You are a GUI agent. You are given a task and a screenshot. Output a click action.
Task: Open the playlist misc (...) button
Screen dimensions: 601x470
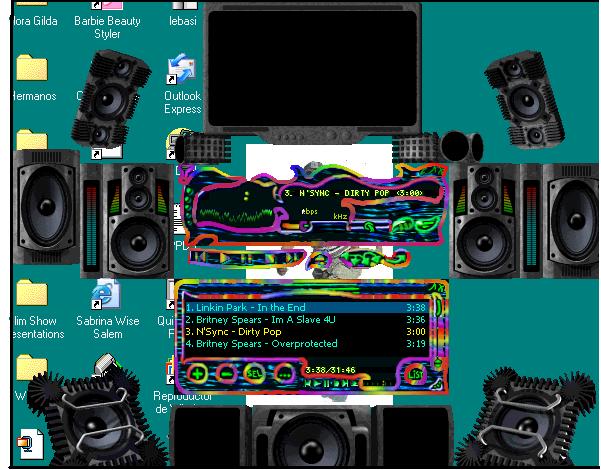[284, 375]
